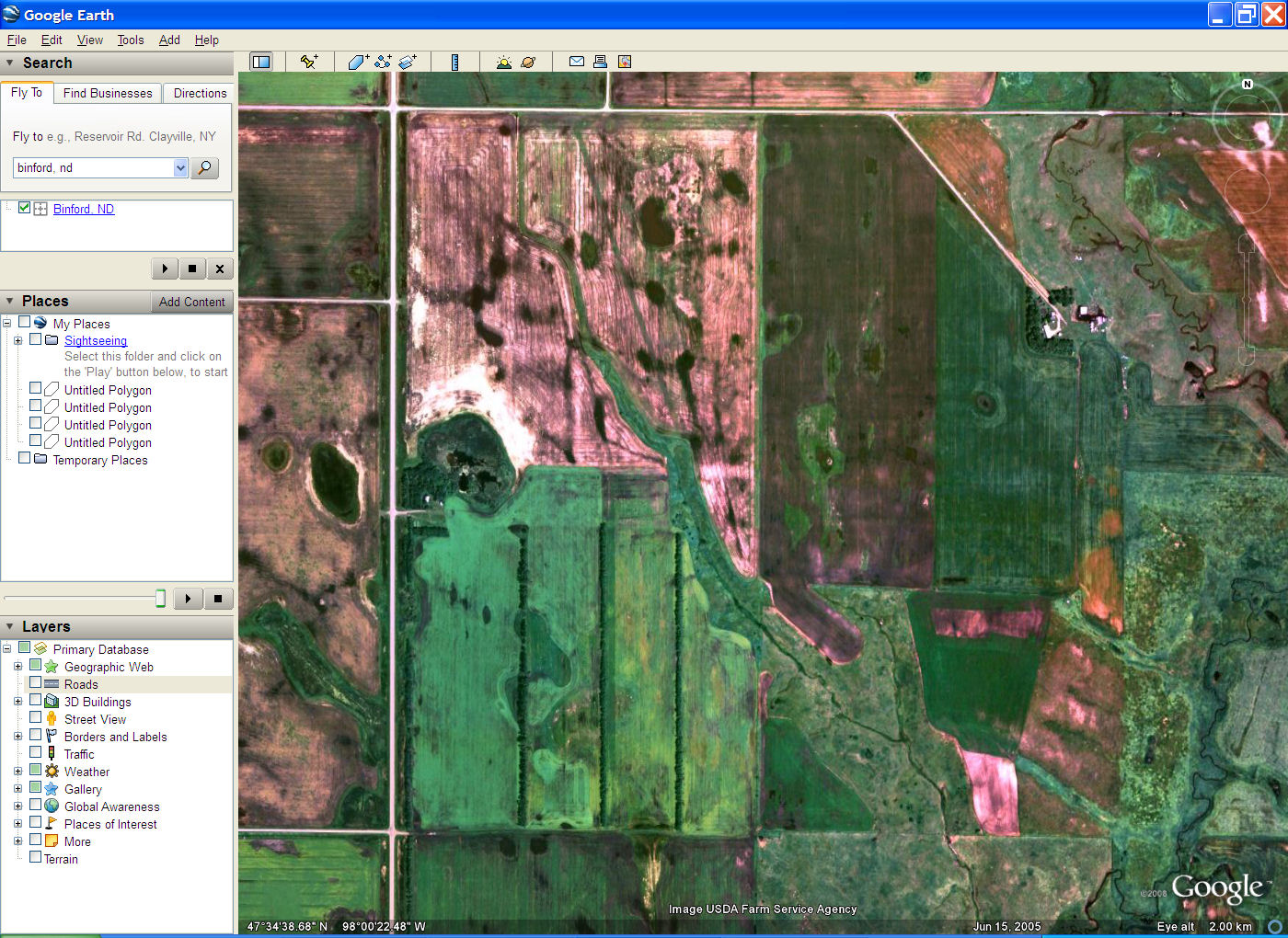Toggle the My Places checkbox
This screenshot has width=1288, height=938.
25,323
